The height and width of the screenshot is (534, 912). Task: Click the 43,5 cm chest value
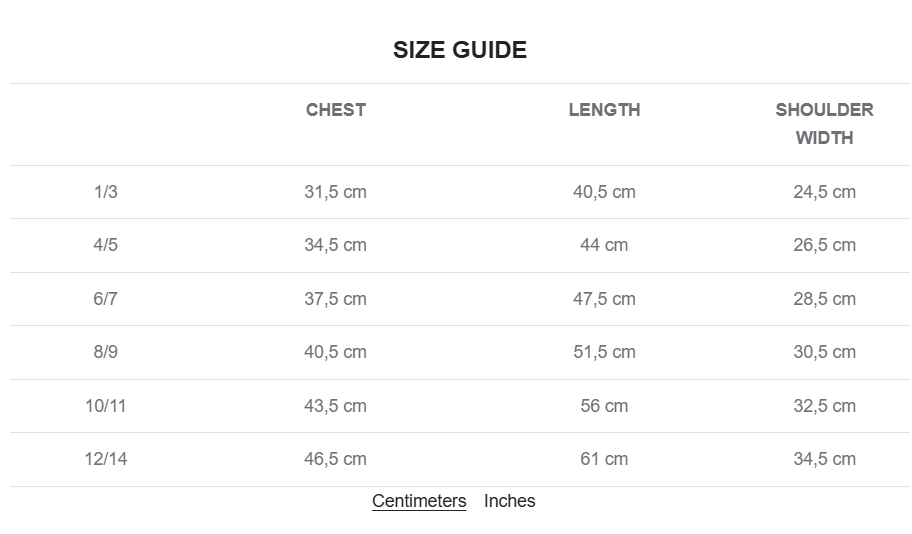(x=336, y=406)
